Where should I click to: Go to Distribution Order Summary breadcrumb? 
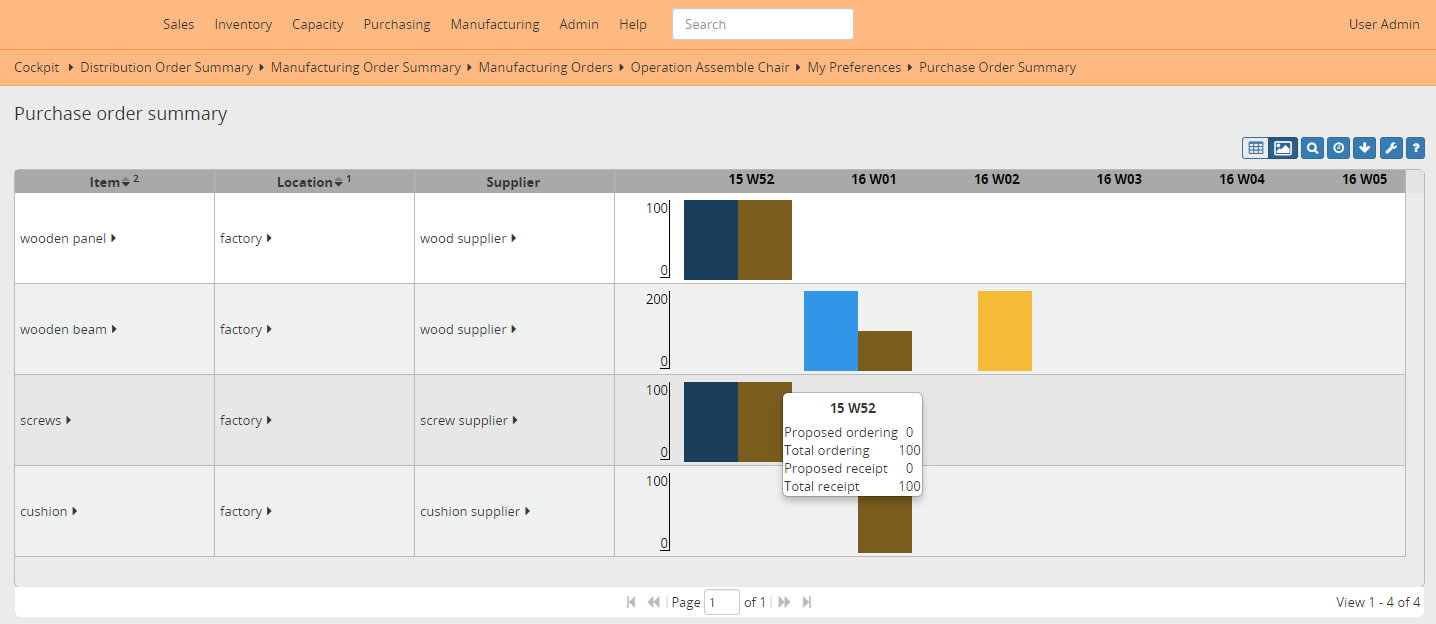pos(166,68)
